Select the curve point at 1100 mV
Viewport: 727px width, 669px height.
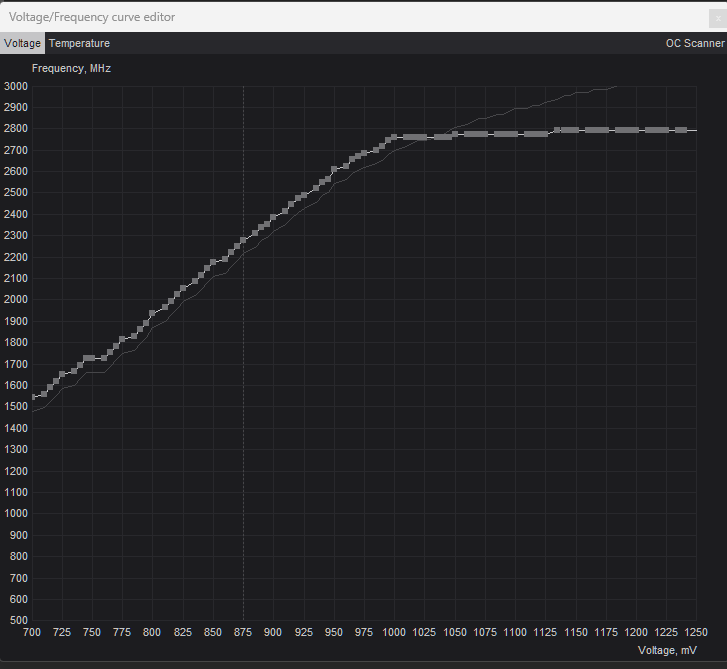[515, 133]
